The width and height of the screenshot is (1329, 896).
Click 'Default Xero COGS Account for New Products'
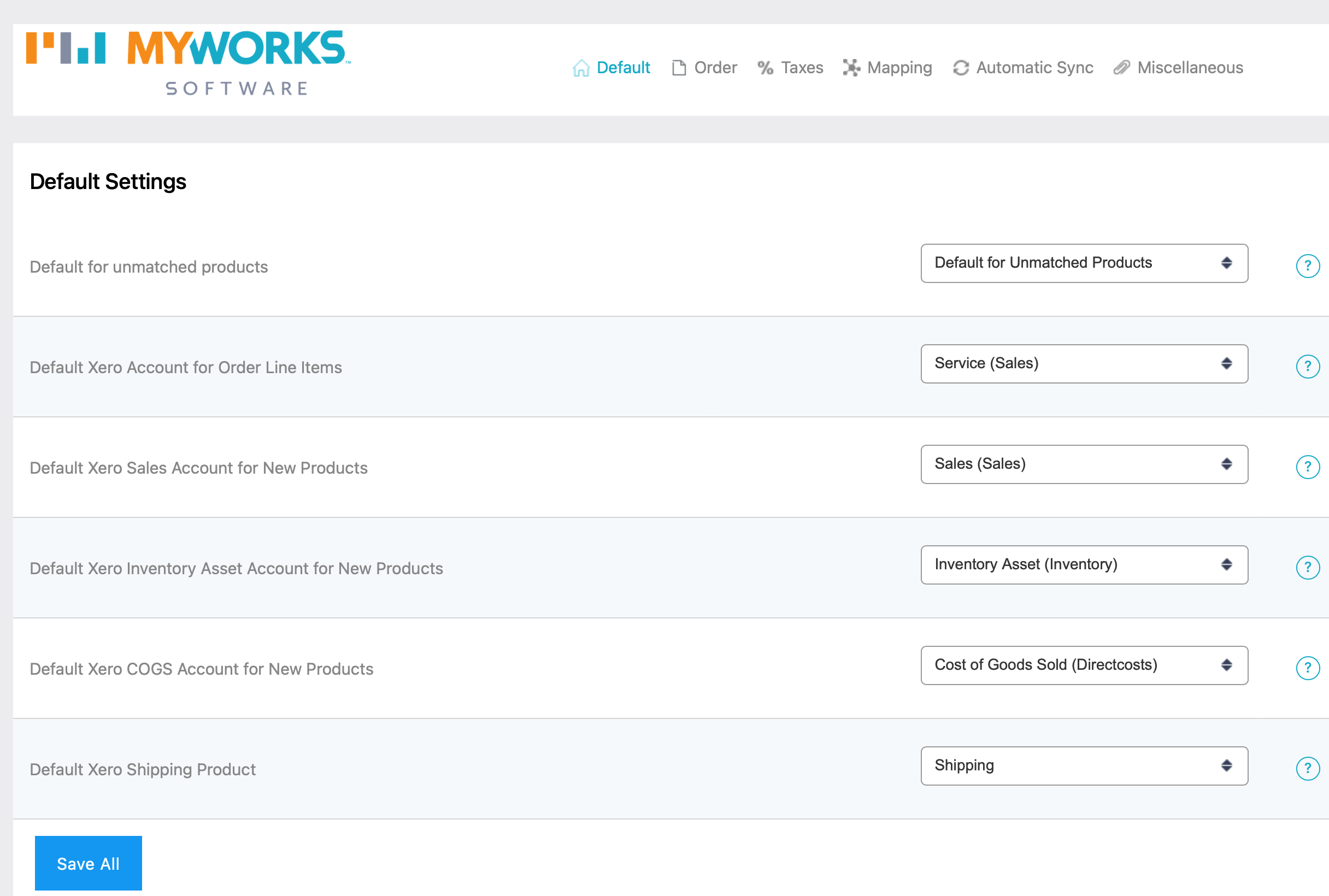pyautogui.click(x=201, y=669)
